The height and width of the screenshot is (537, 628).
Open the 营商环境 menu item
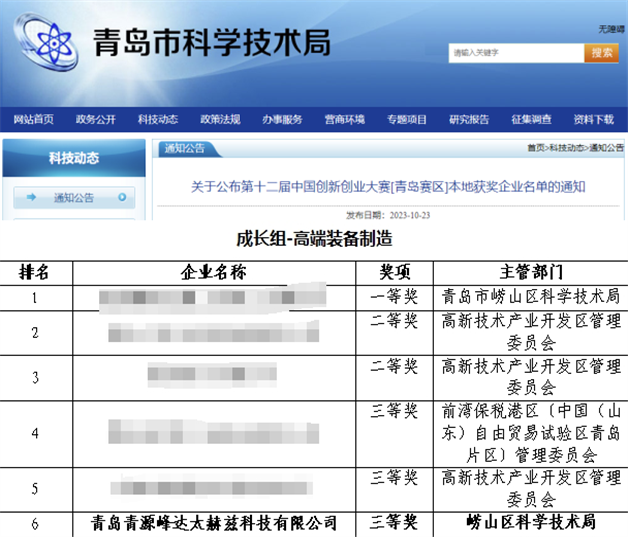tap(344, 120)
